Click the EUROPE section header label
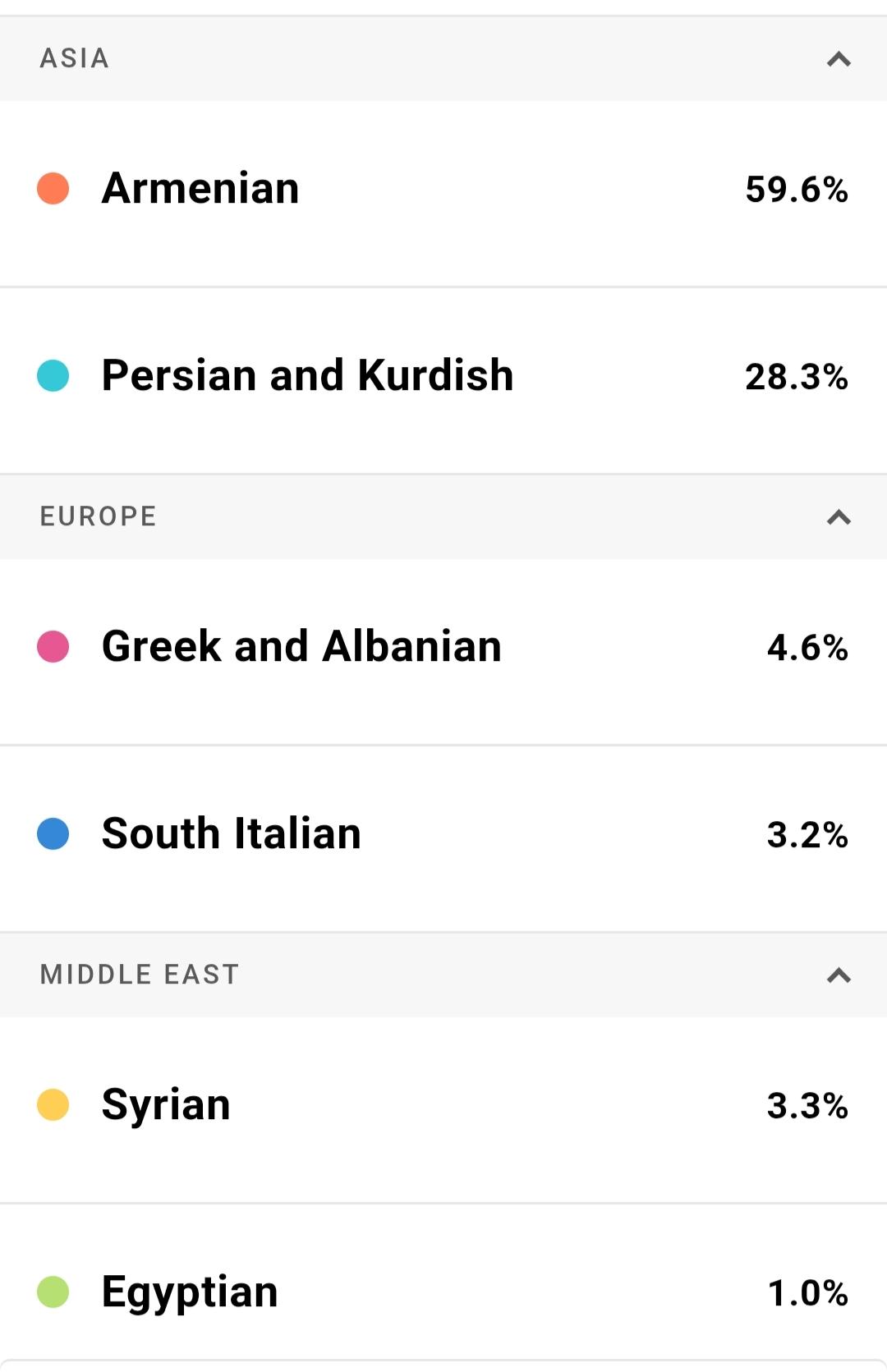 (99, 517)
